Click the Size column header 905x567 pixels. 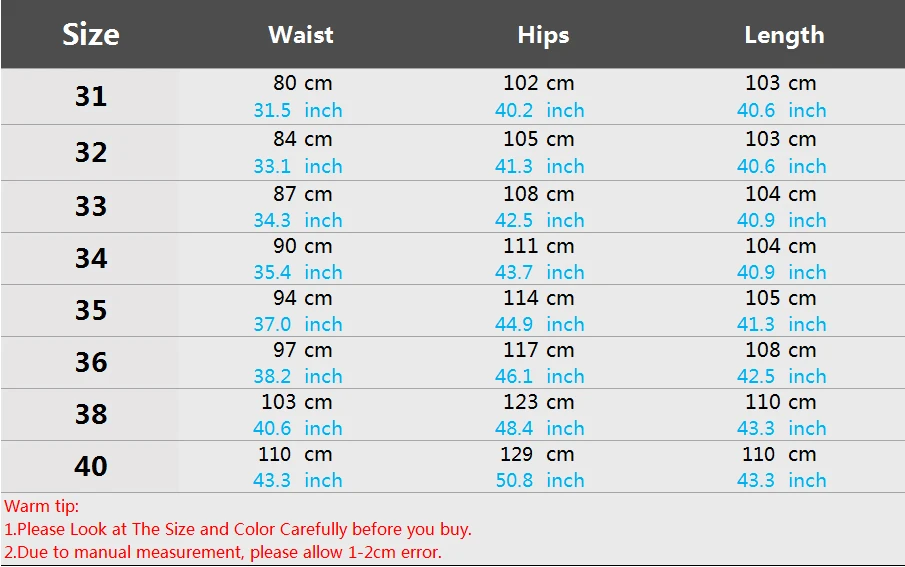click(91, 35)
